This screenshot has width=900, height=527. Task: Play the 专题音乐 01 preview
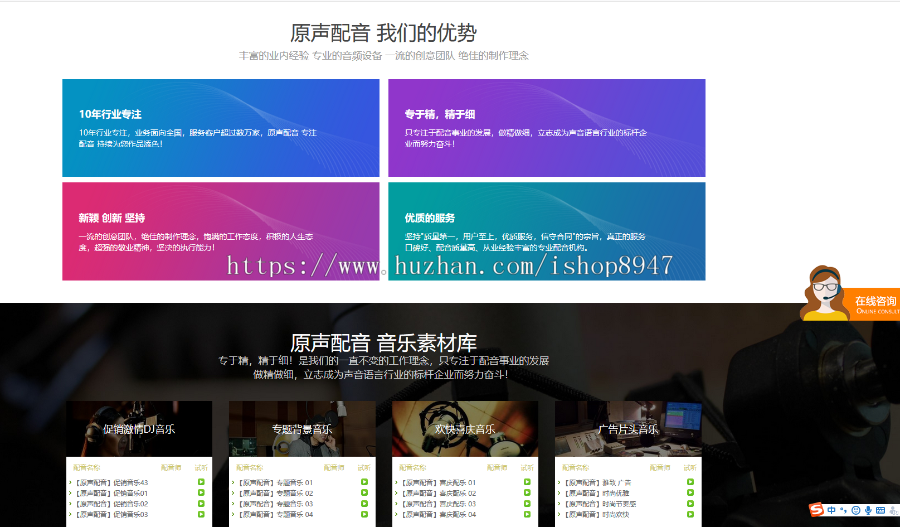[364, 482]
